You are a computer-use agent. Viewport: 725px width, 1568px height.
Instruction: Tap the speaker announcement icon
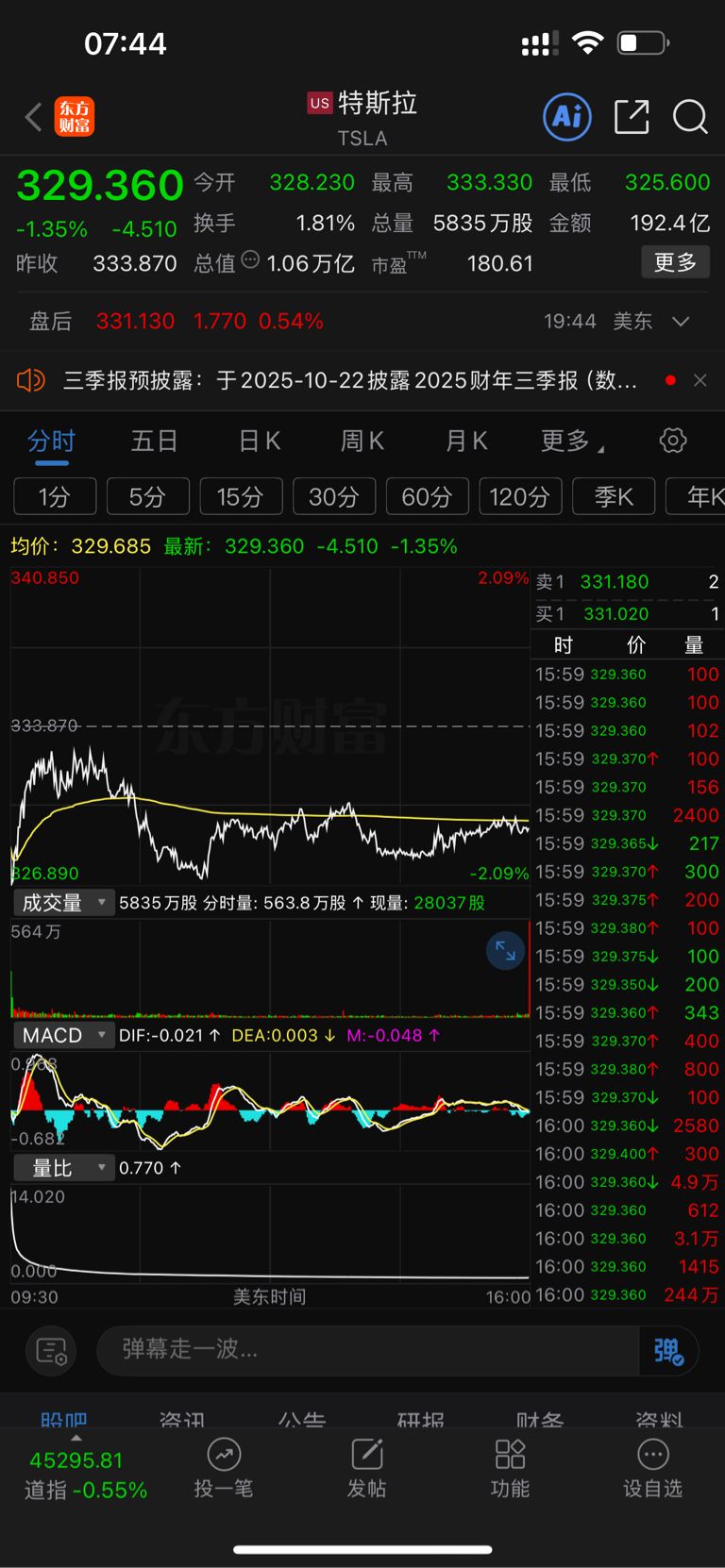click(31, 380)
